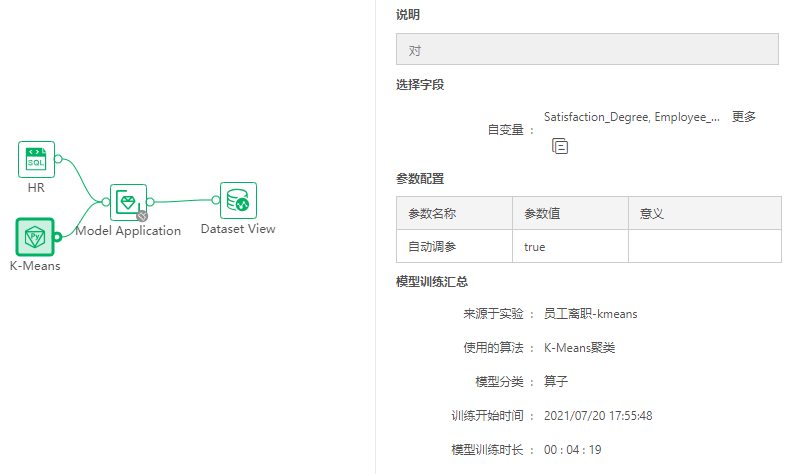Screen dimensions: 791x474
Task: Click the copy icon under the variable list
Action: (x=560, y=146)
